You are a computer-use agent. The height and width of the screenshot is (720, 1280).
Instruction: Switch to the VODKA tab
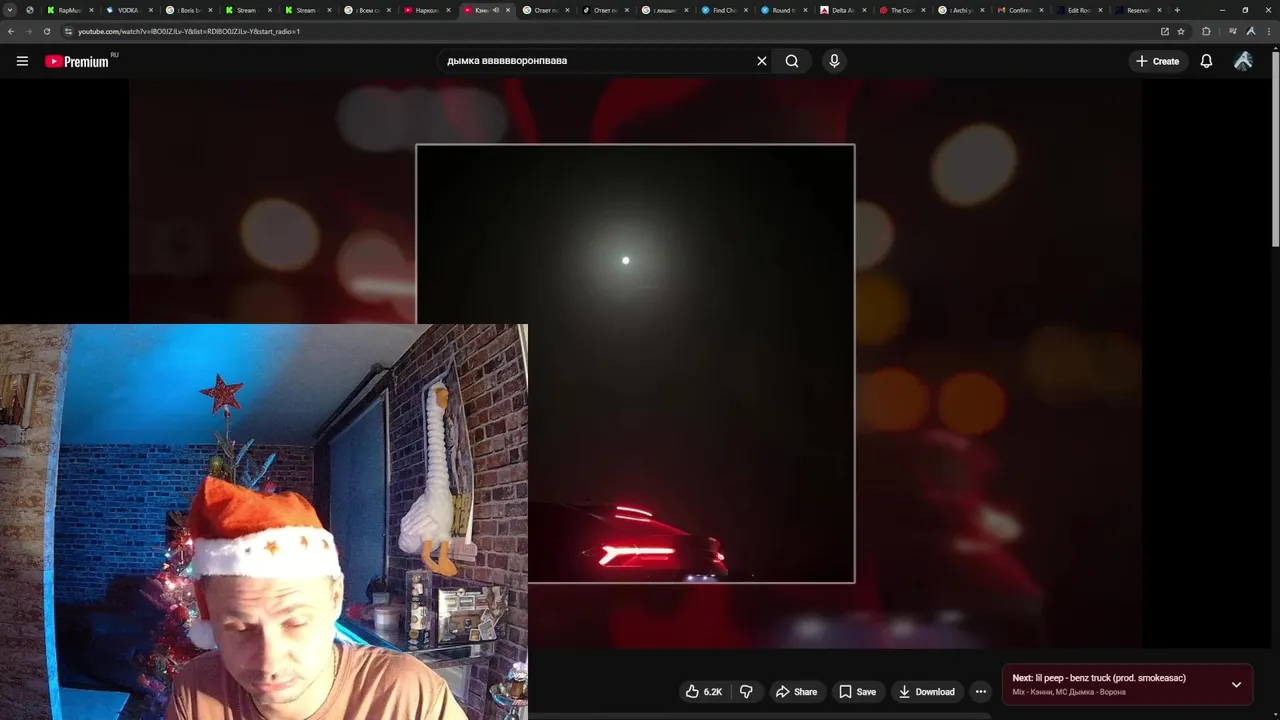coord(129,10)
